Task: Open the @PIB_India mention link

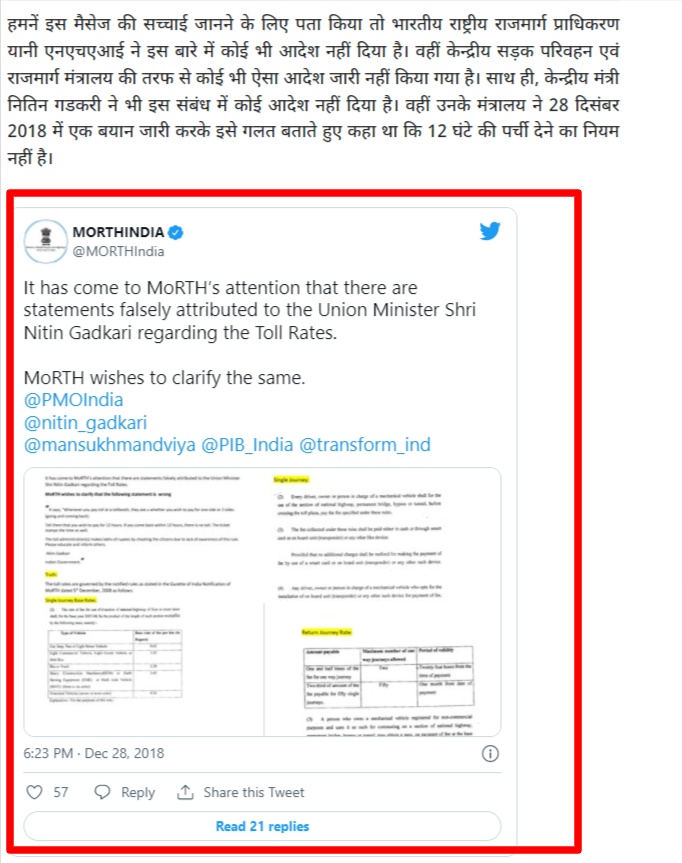Action: pos(247,445)
